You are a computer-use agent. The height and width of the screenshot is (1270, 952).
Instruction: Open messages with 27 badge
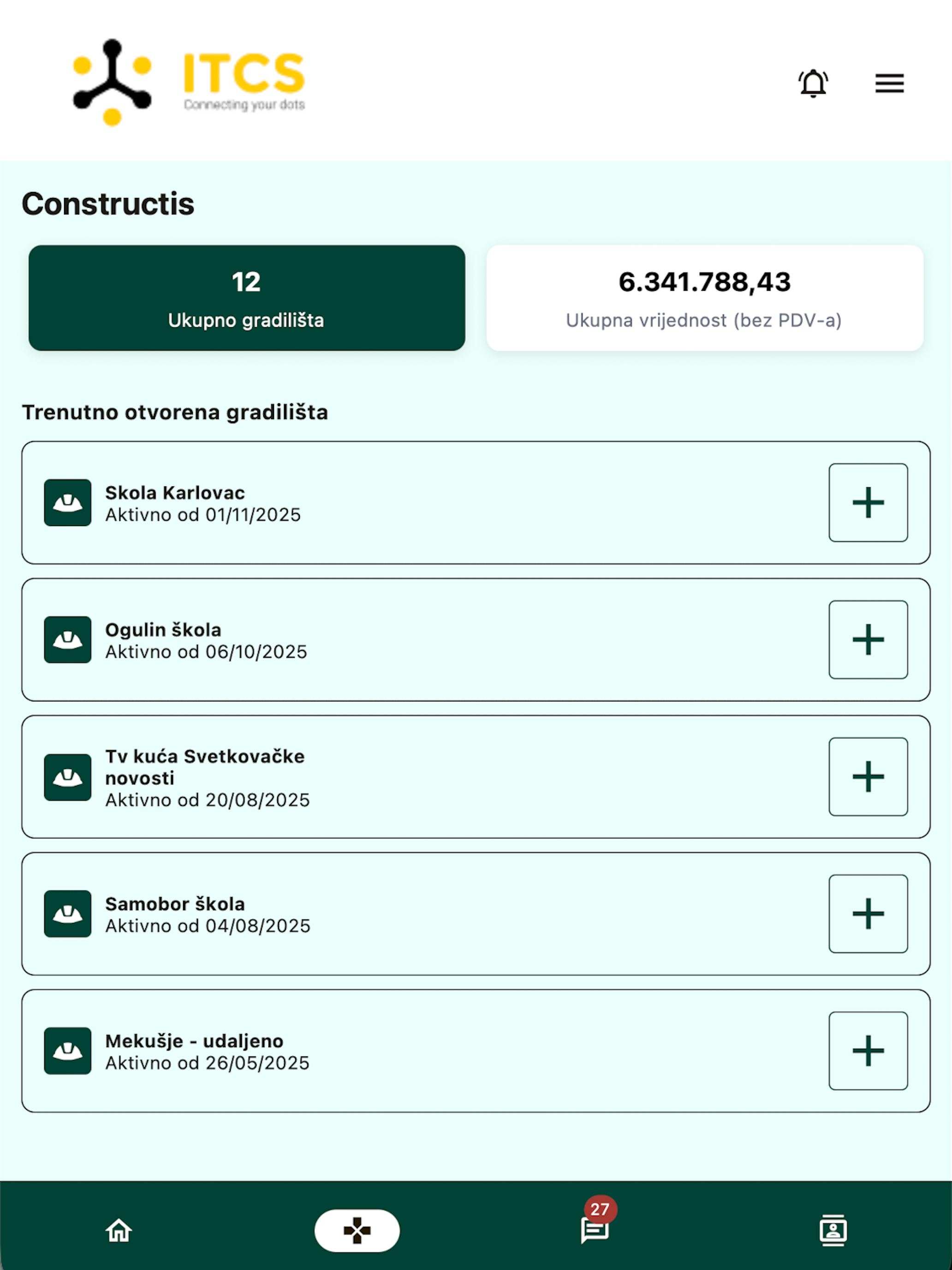[595, 1228]
